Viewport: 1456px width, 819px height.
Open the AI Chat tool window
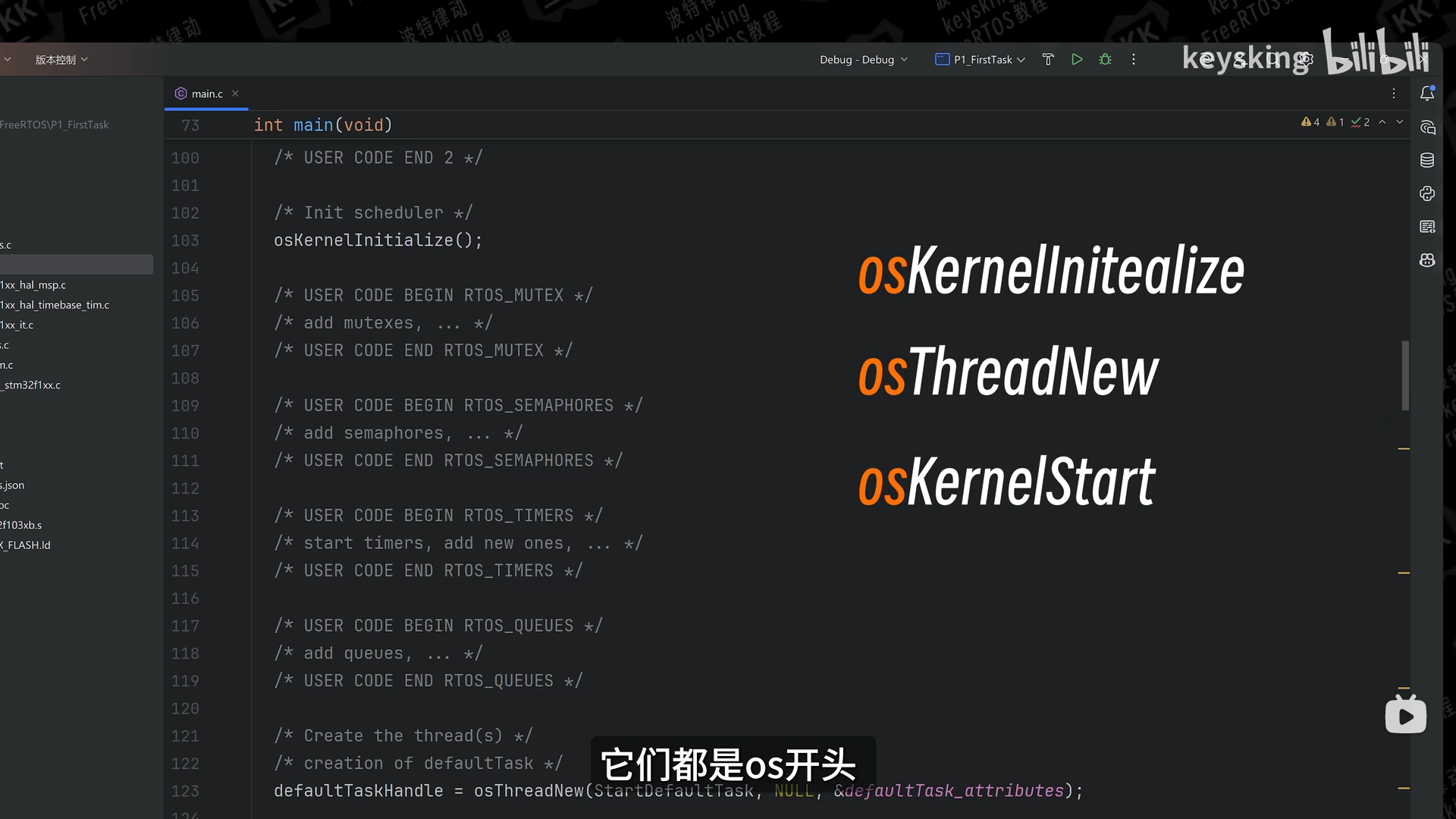click(1427, 127)
